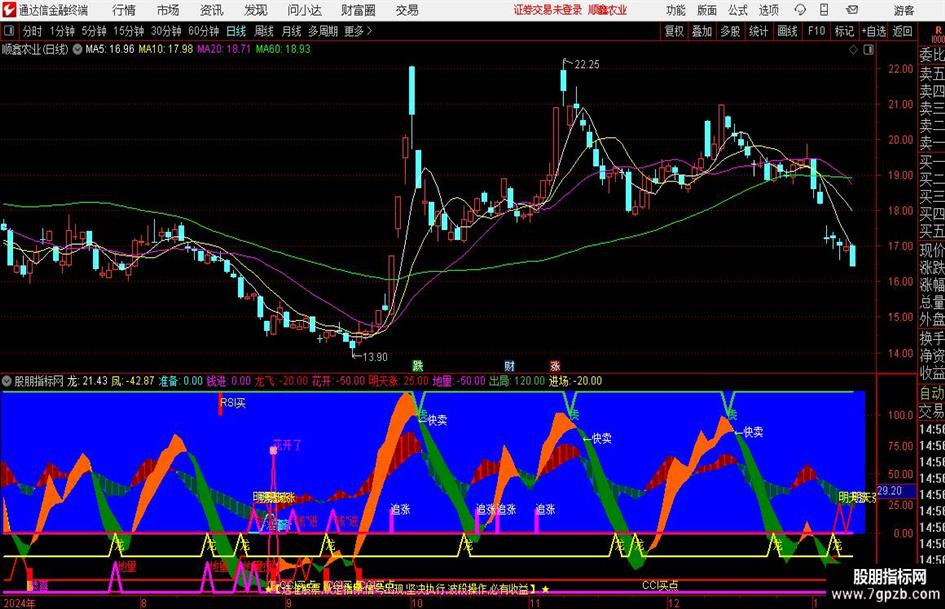Click the MA20: 18.71 label
Image resolution: width=945 pixels, height=609 pixels.
coord(224,49)
